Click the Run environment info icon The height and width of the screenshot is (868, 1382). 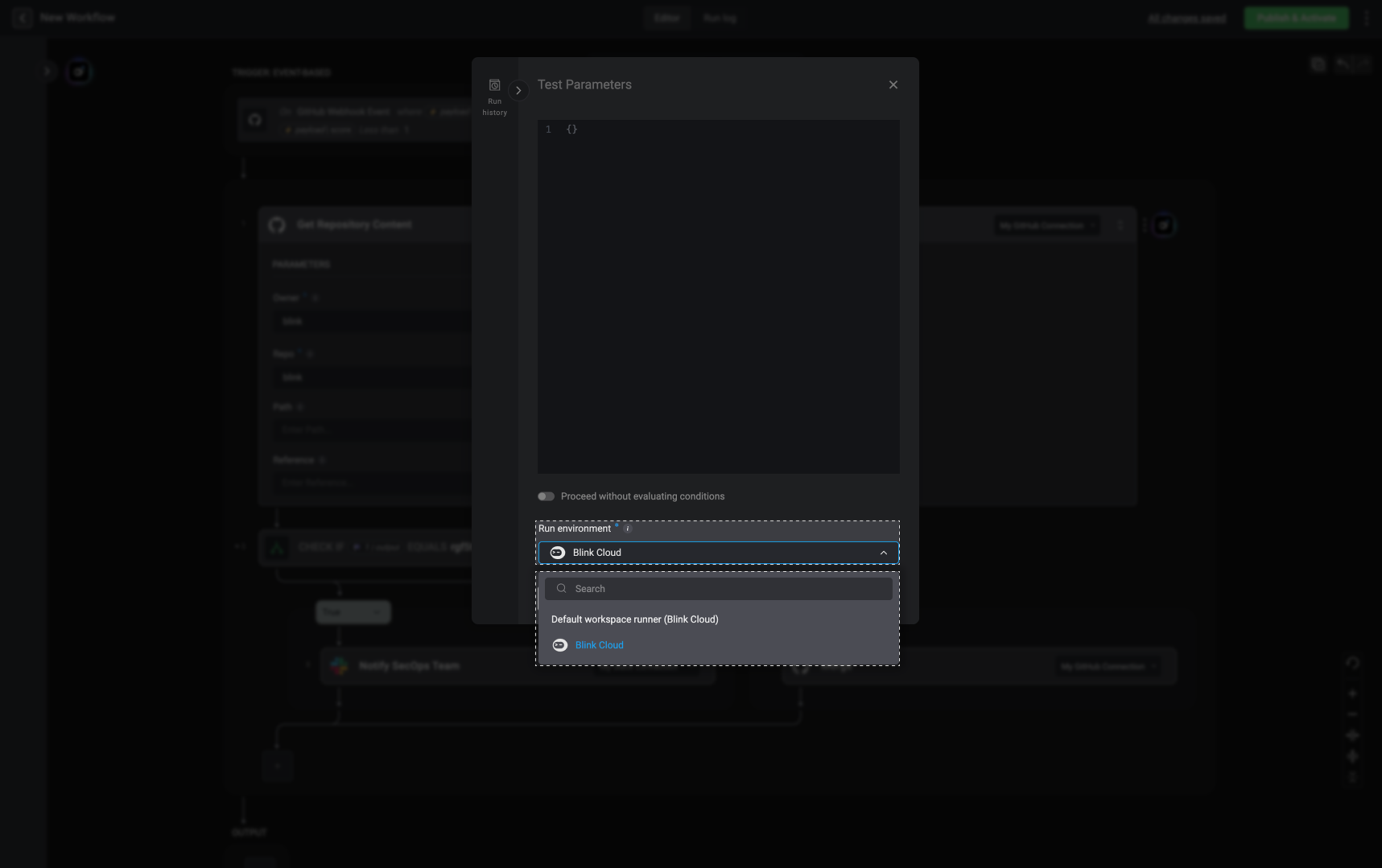(x=628, y=529)
